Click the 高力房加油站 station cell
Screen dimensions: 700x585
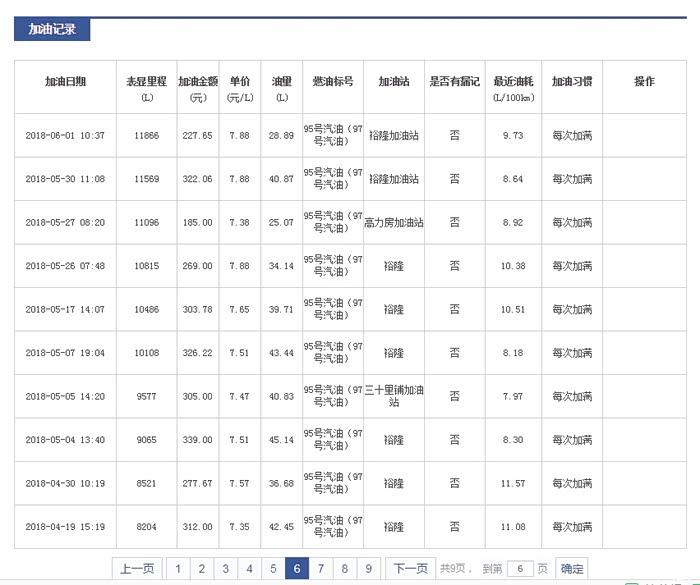(393, 223)
